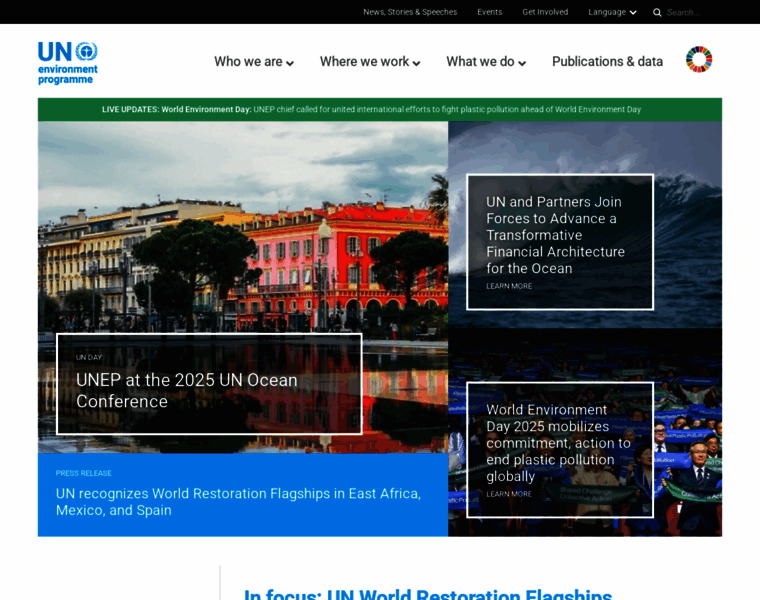Expand the Who we are menu
Image resolution: width=760 pixels, height=600 pixels.
point(254,62)
